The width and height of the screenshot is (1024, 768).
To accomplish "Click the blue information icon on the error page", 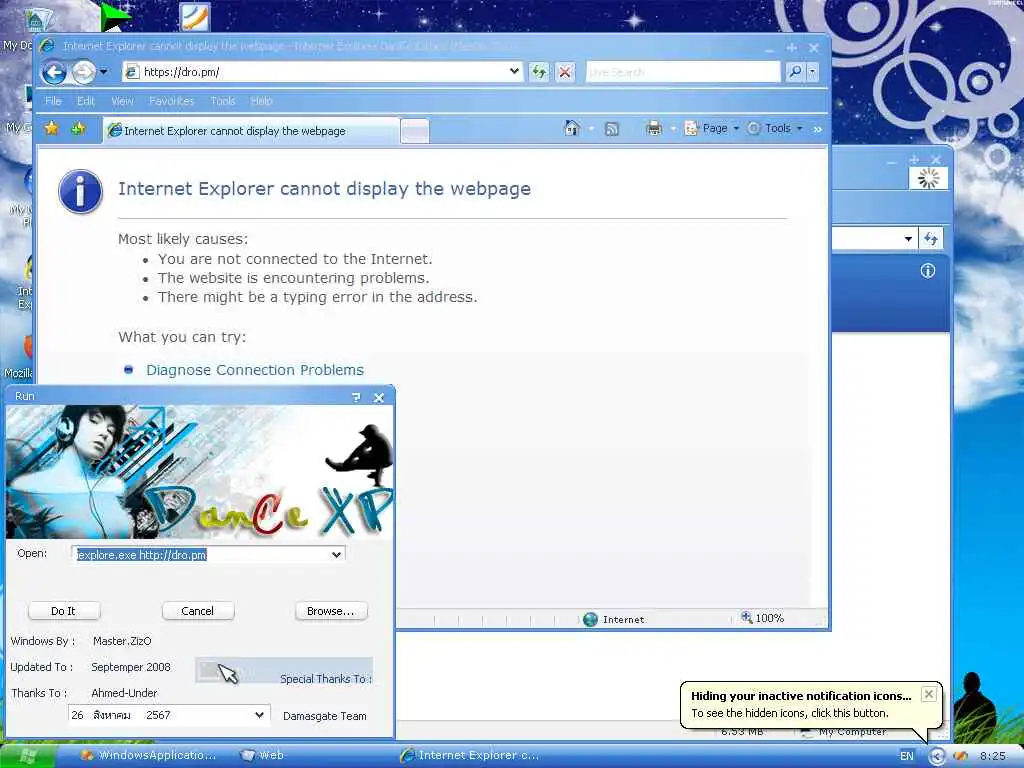I will 80,192.
